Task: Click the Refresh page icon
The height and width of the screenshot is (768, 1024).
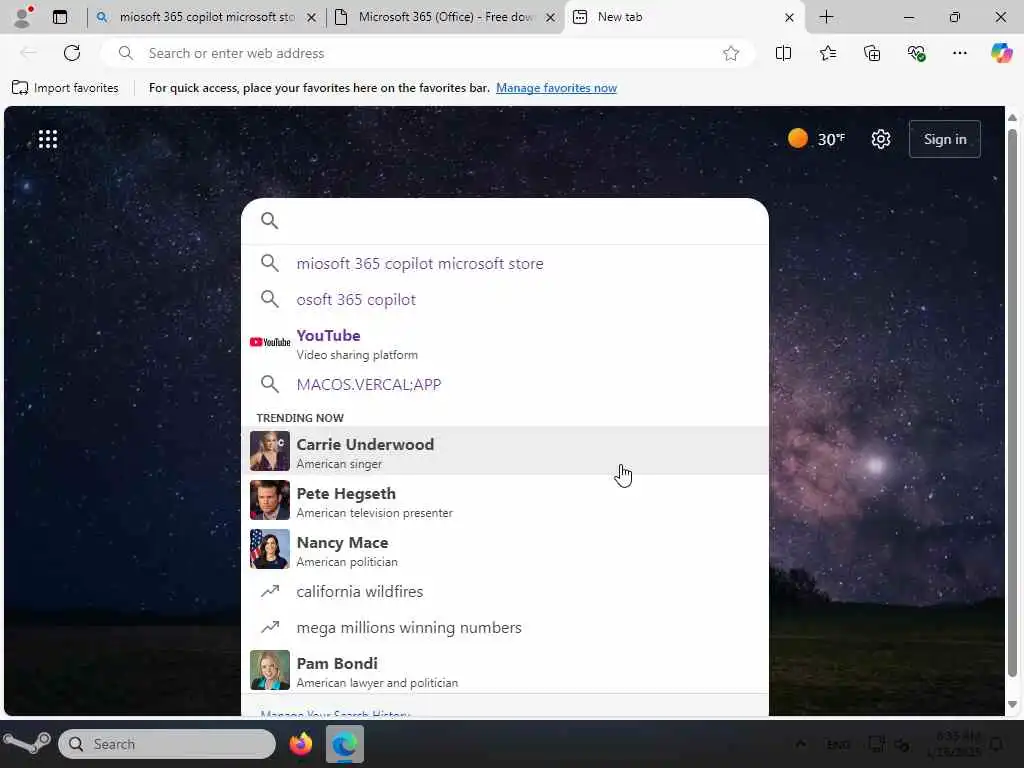Action: coord(72,53)
